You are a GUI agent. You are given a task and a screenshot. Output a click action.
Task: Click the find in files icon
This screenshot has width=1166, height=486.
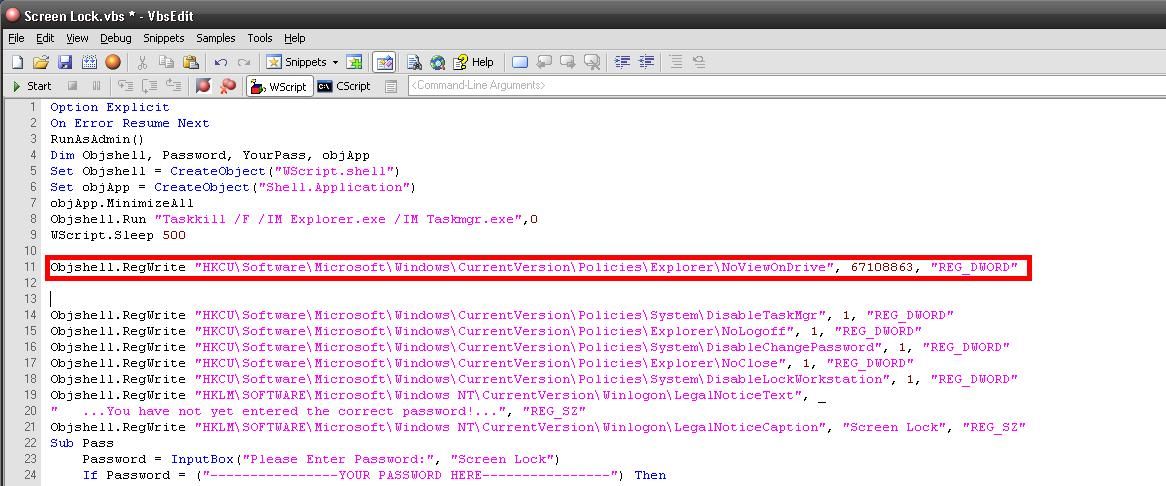tap(414, 62)
